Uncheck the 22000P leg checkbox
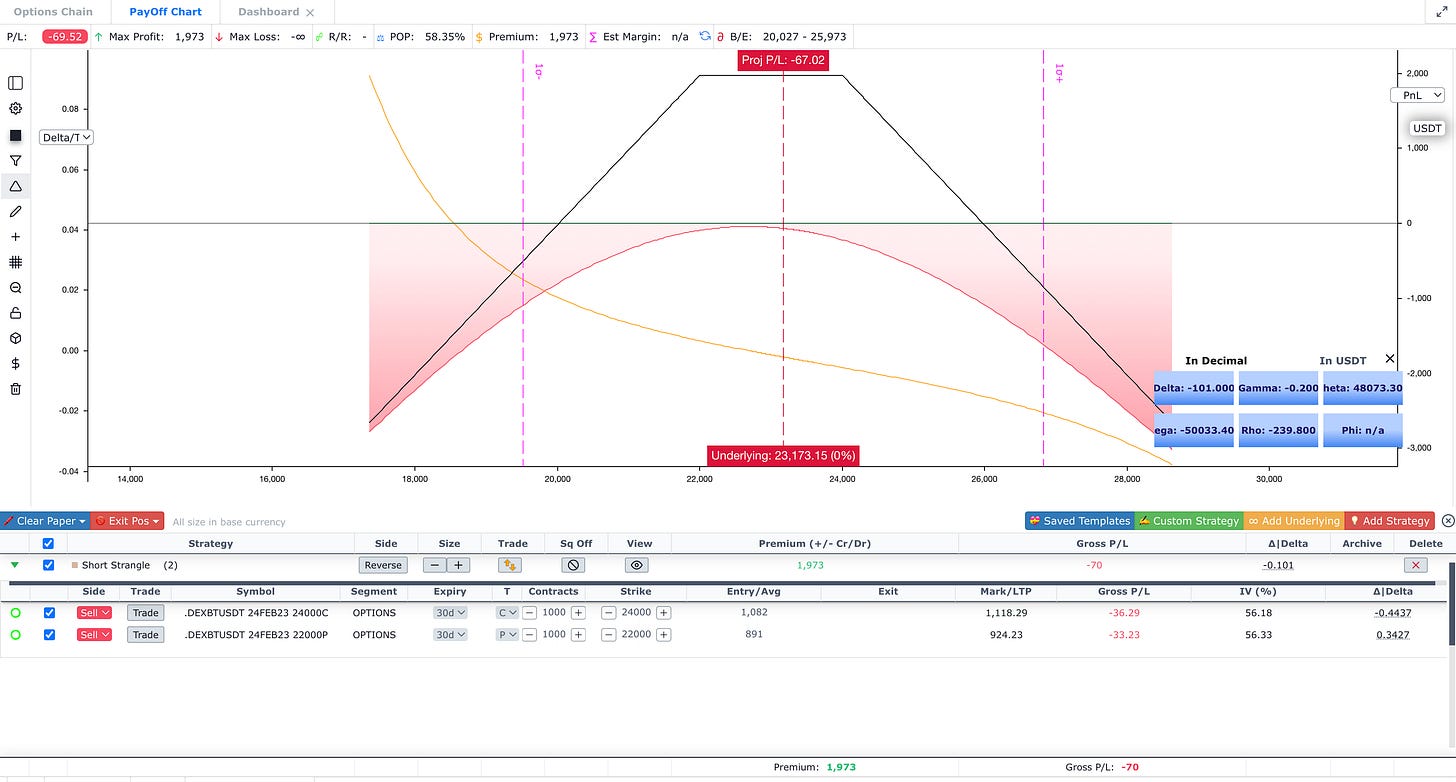 pyautogui.click(x=50, y=635)
